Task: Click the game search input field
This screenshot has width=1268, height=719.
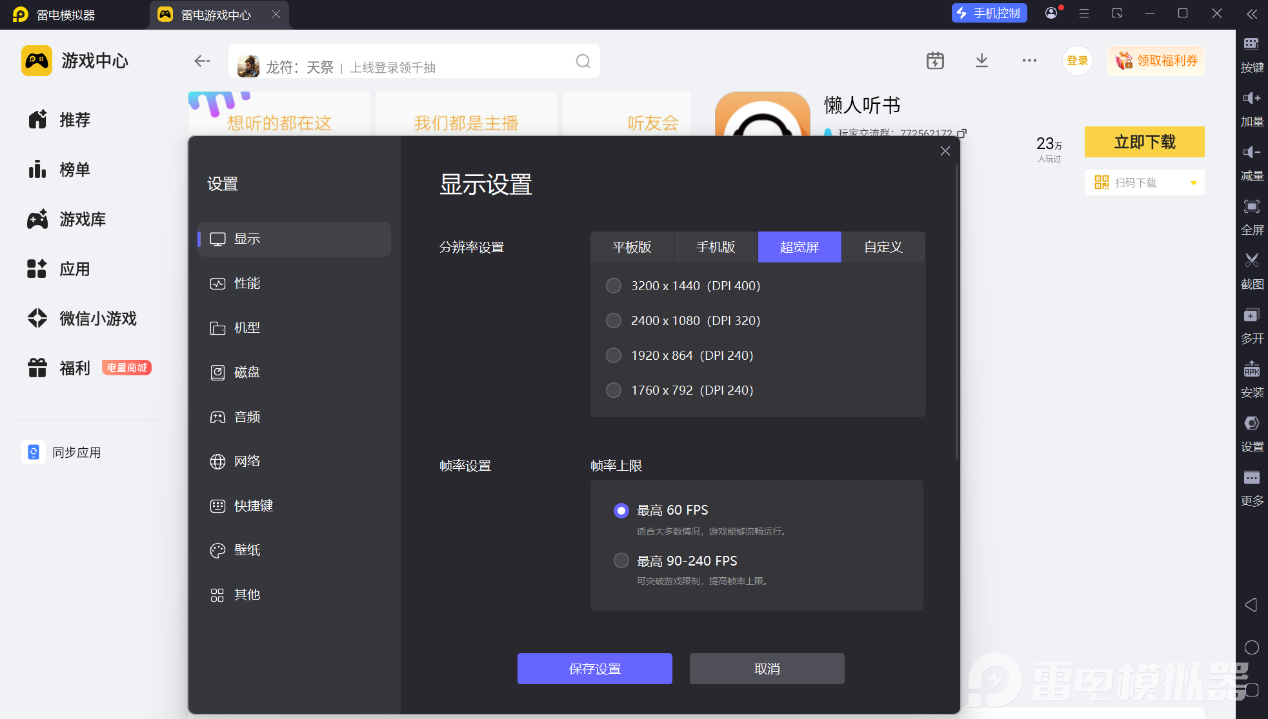Action: point(414,62)
